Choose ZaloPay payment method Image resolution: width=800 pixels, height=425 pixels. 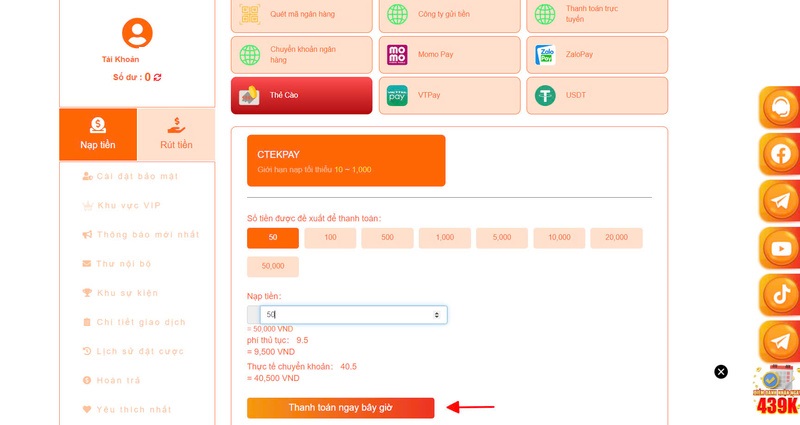point(597,55)
